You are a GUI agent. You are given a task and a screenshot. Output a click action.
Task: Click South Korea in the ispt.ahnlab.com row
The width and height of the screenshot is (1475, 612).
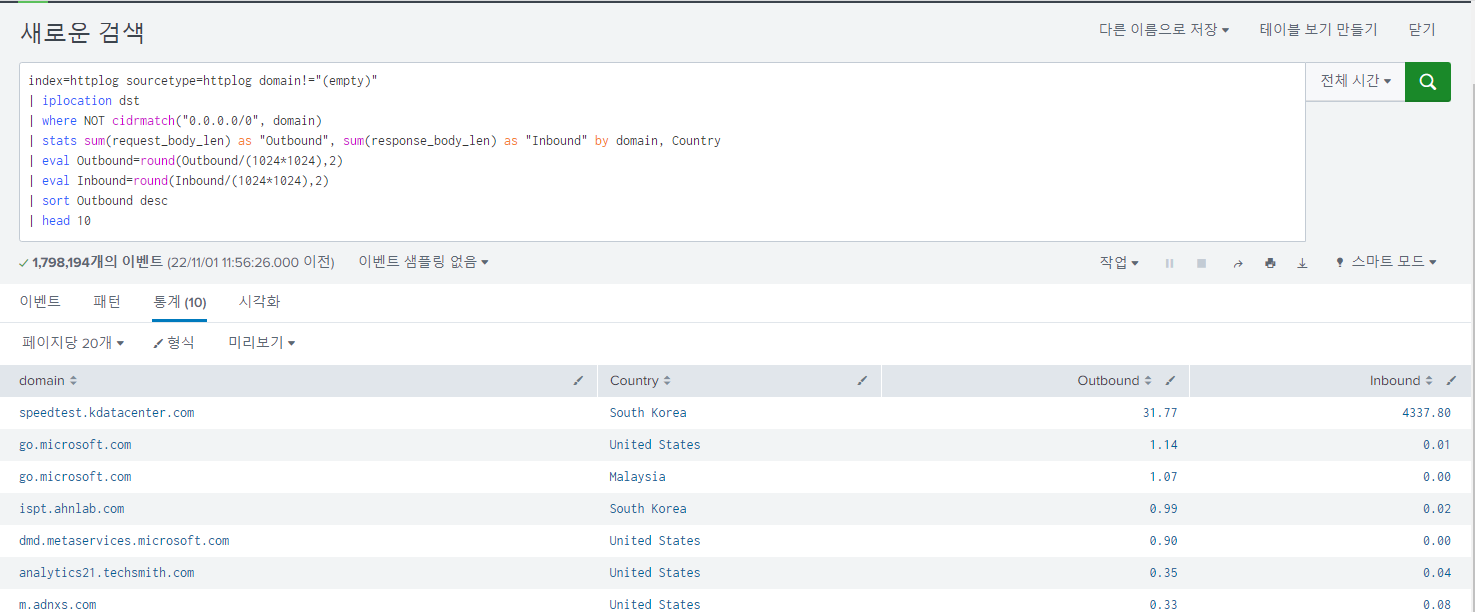pos(648,509)
